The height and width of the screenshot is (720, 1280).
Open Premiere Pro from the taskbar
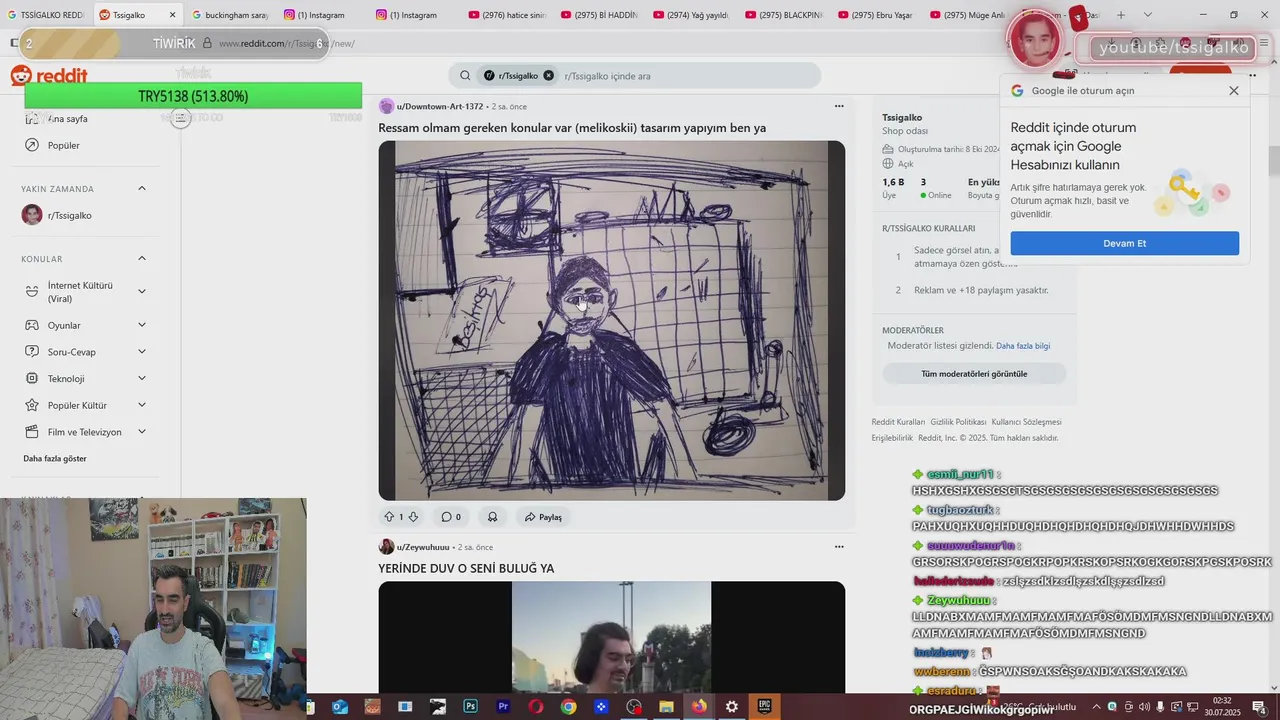coord(503,707)
